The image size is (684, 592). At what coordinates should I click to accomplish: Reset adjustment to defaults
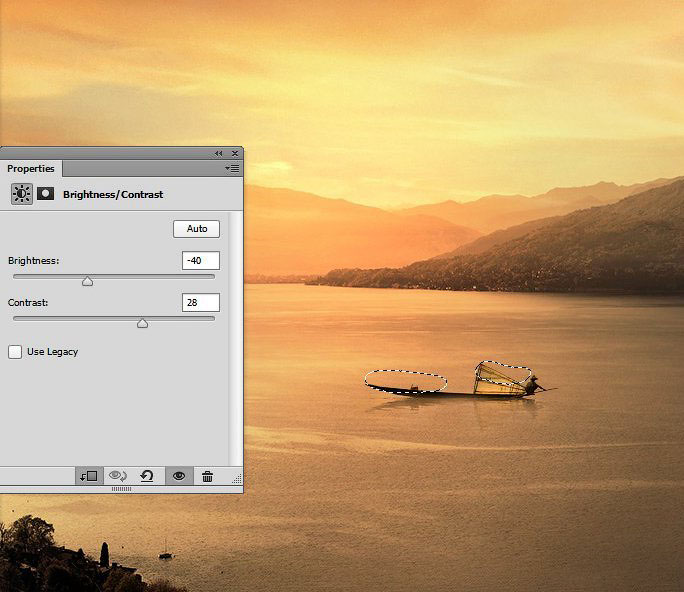(x=147, y=476)
